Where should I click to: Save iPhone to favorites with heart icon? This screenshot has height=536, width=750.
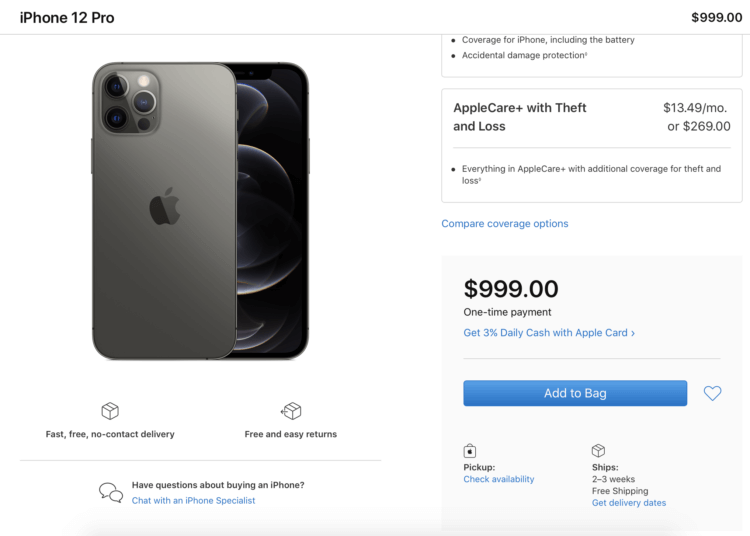click(x=712, y=393)
